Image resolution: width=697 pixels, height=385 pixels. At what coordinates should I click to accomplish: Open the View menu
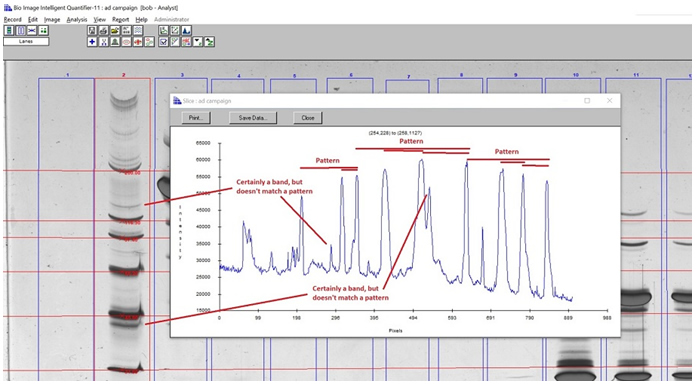pos(100,20)
